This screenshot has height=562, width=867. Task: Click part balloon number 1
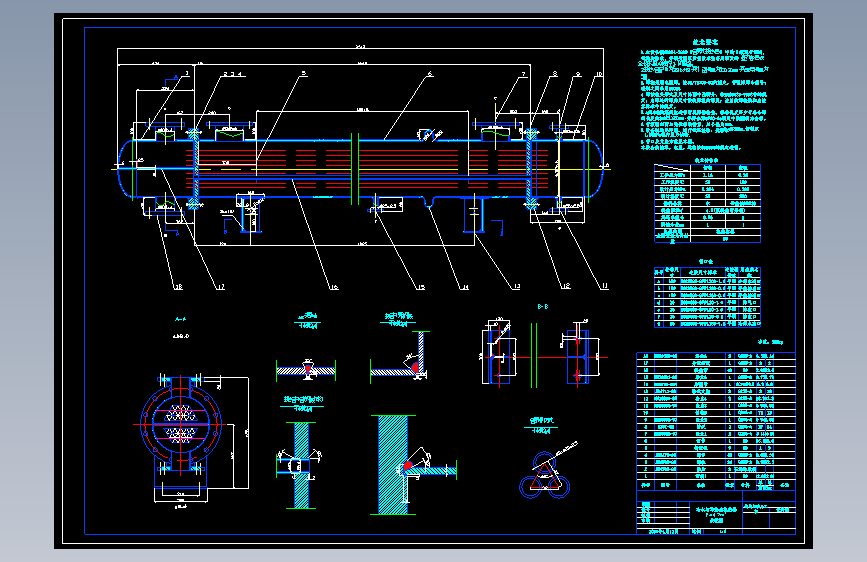pos(187,73)
